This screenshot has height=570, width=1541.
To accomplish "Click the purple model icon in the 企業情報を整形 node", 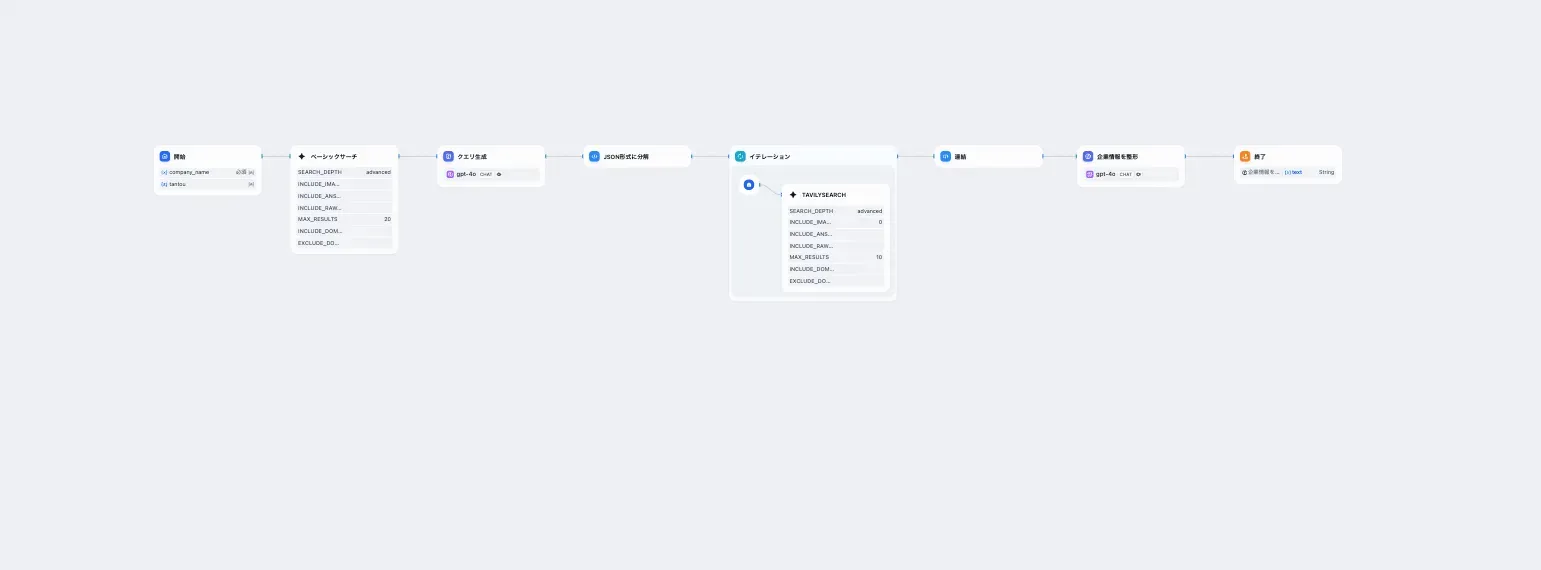I will click(1090, 174).
